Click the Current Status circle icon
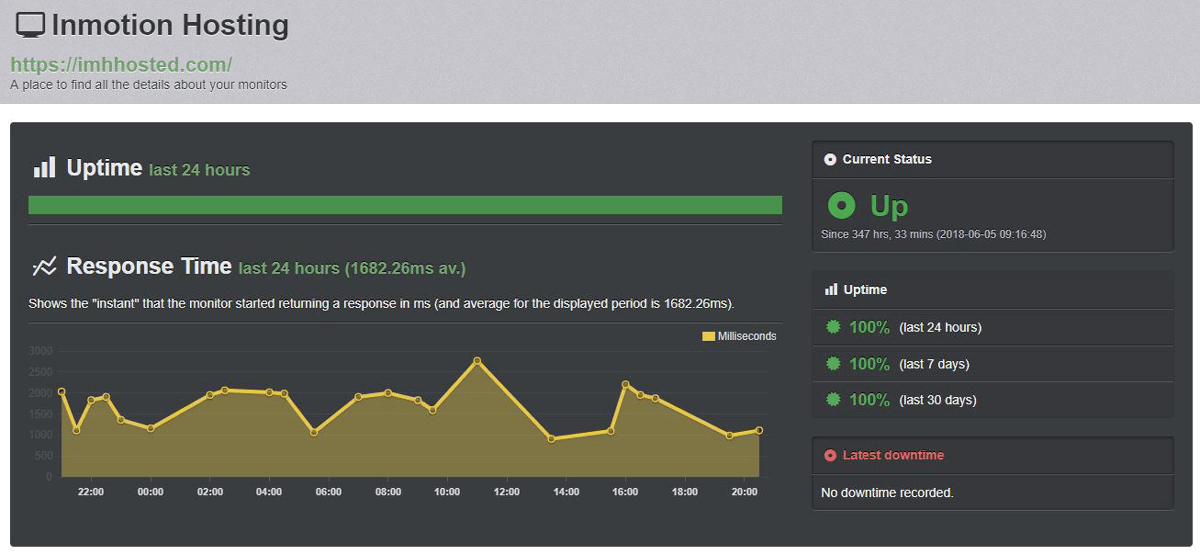Screen dimensions: 1200x555 click(830, 159)
